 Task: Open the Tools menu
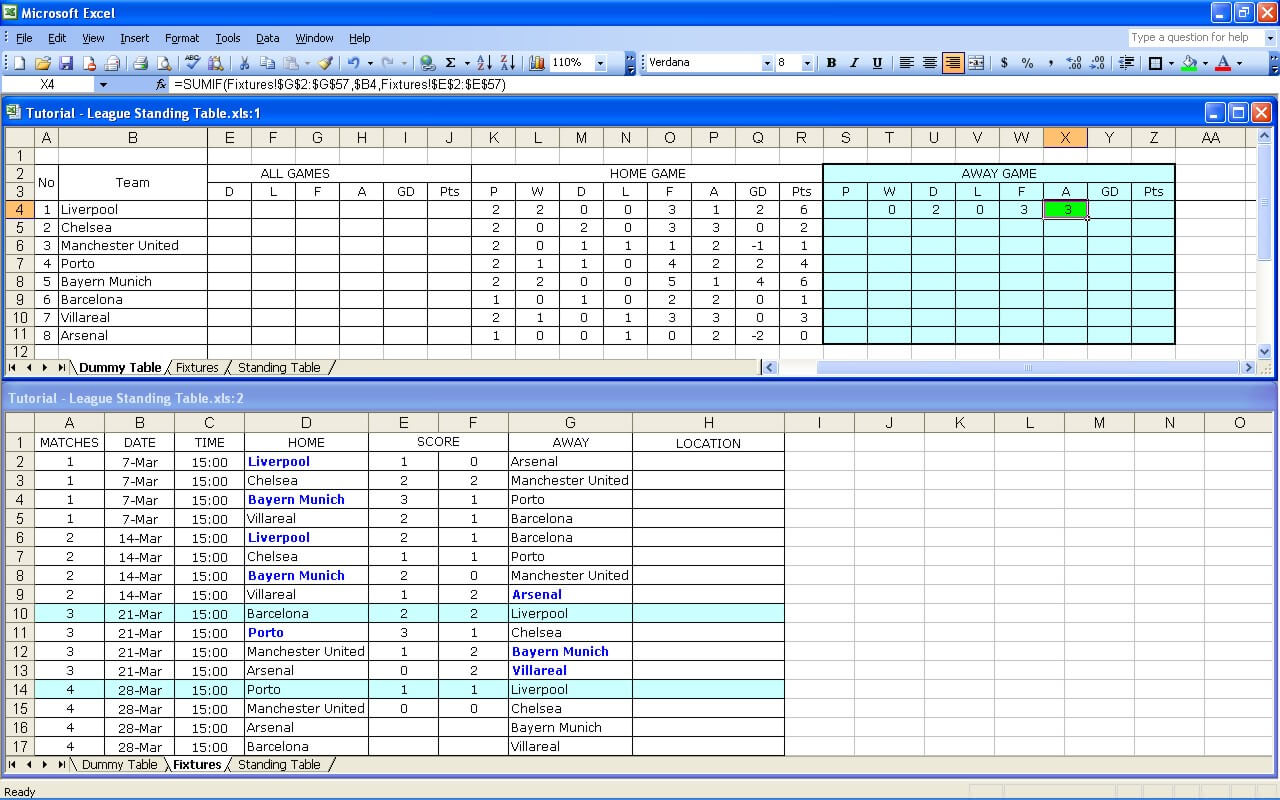(228, 38)
